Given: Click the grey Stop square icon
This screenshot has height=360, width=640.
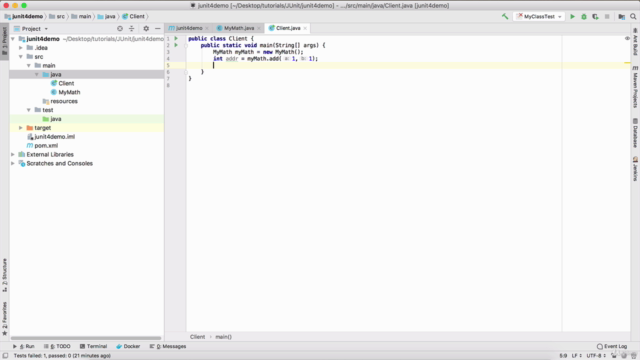Looking at the screenshot, I should pos(607,16).
